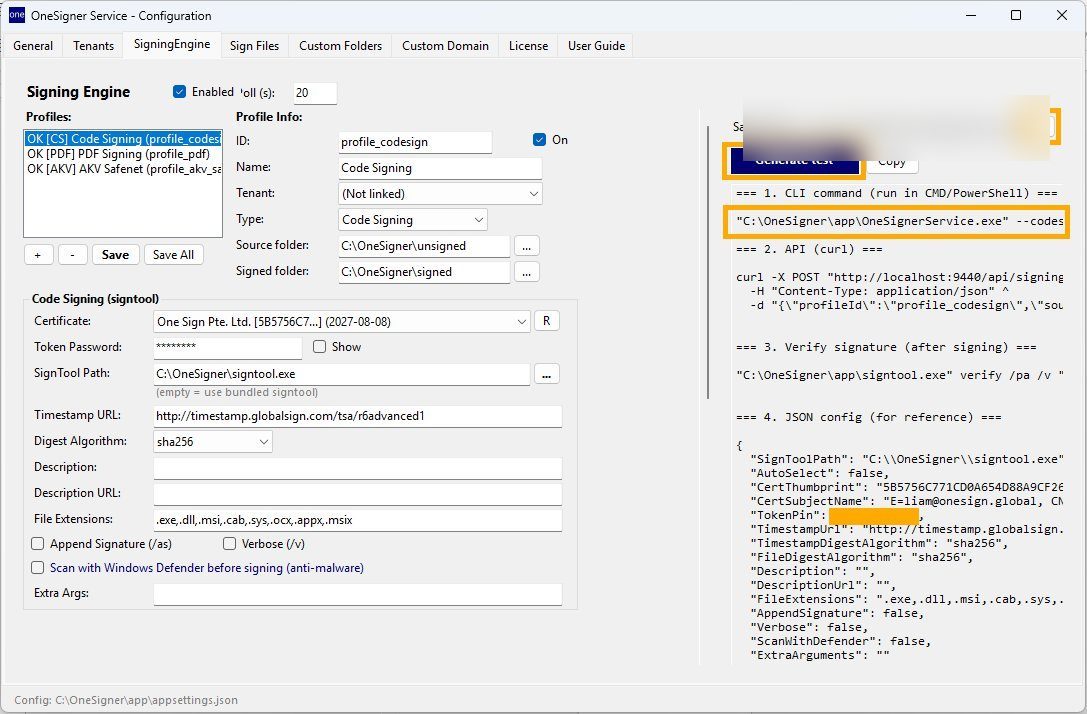1087x714 pixels.
Task: Maximize the OneSigner window
Action: (x=1016, y=15)
